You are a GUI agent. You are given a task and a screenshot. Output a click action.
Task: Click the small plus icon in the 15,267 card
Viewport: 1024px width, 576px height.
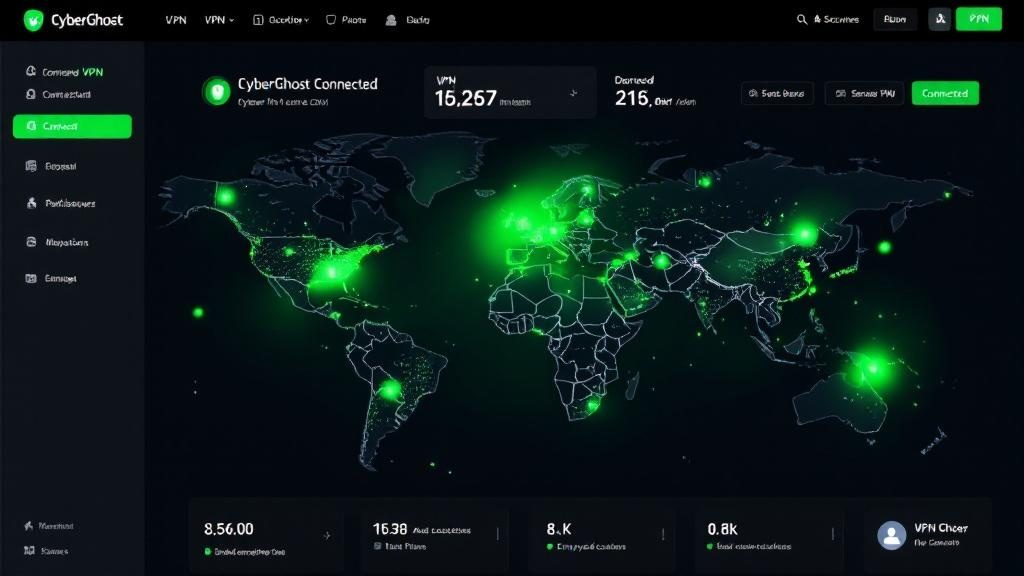[x=573, y=93]
